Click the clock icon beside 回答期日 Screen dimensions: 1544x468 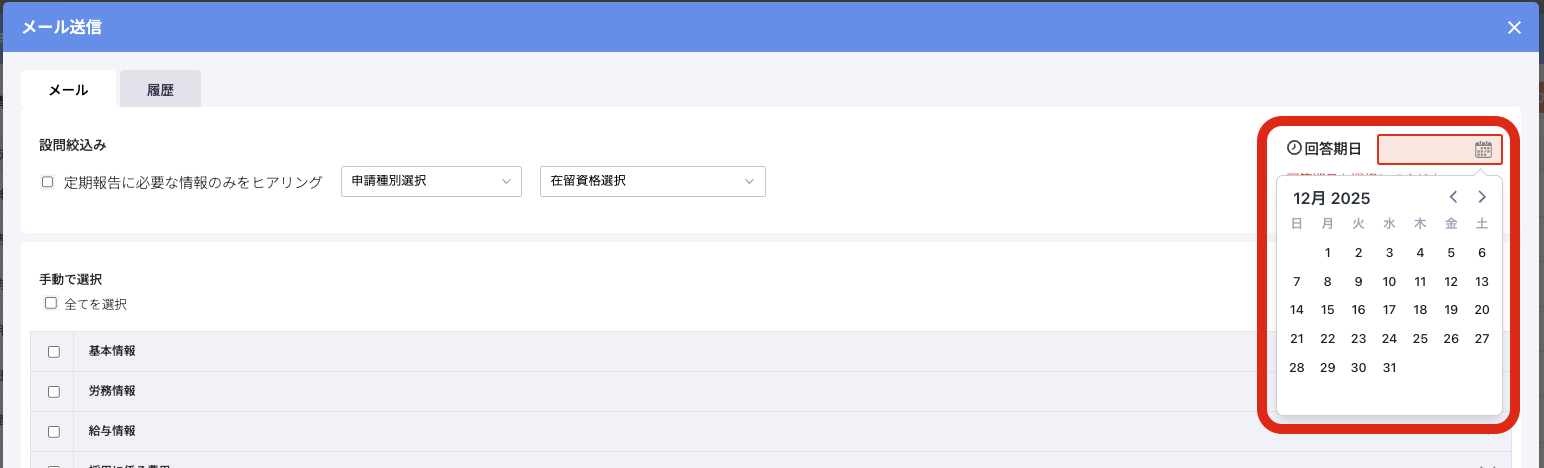[x=1294, y=148]
